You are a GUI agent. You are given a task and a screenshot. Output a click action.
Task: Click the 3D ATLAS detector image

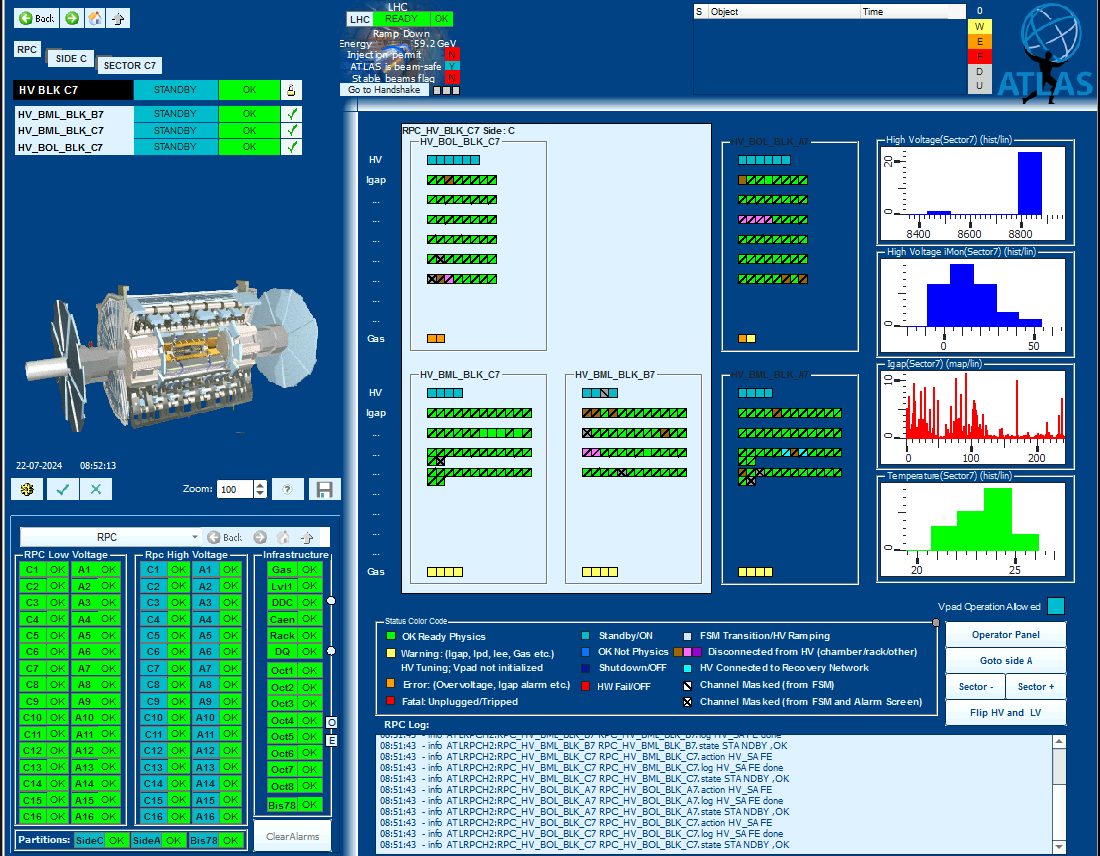[172, 355]
